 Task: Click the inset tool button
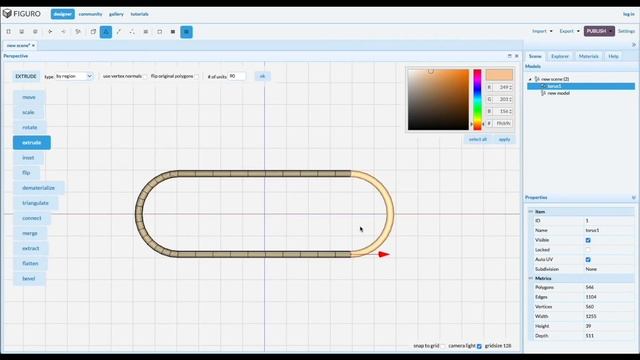tap(28, 158)
